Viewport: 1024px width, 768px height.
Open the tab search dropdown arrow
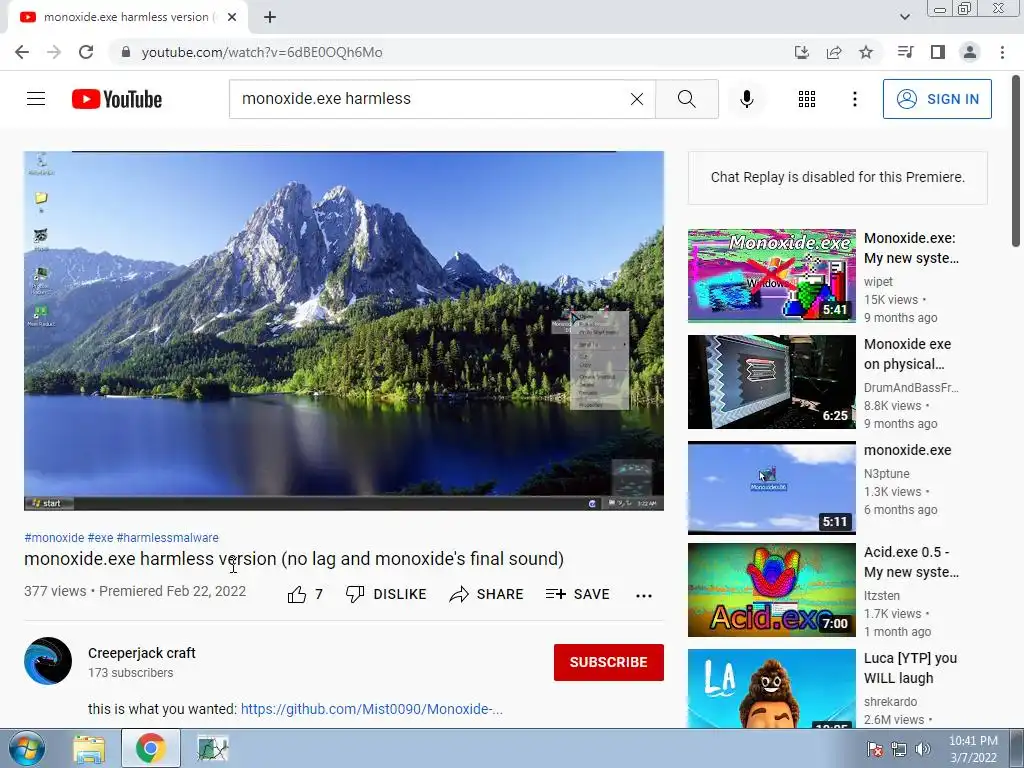pos(904,17)
